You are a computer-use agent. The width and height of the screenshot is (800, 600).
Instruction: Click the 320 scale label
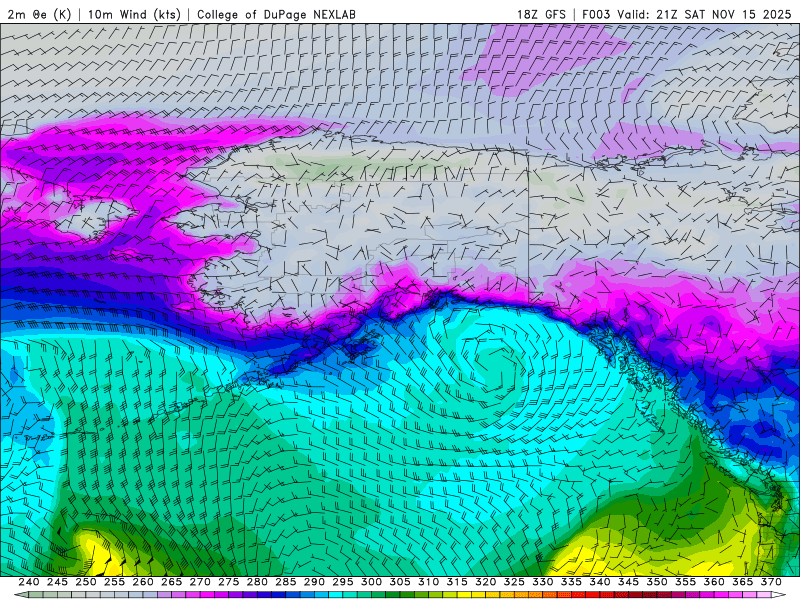click(x=486, y=582)
